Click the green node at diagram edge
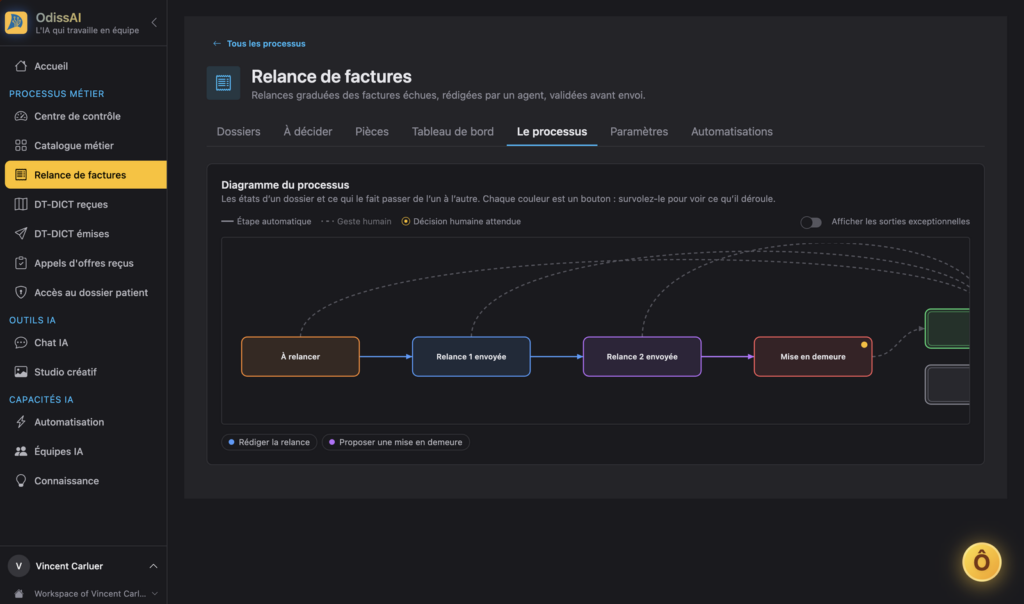 (x=948, y=328)
